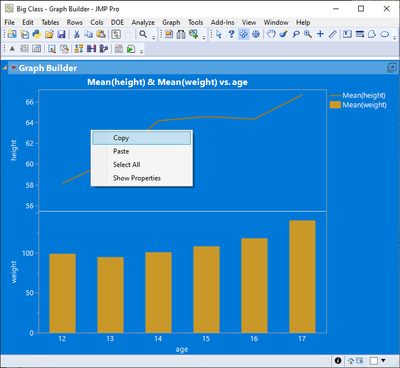Click the binoculars icon in toolbar
The width and height of the screenshot is (400, 368).
pyautogui.click(x=181, y=34)
